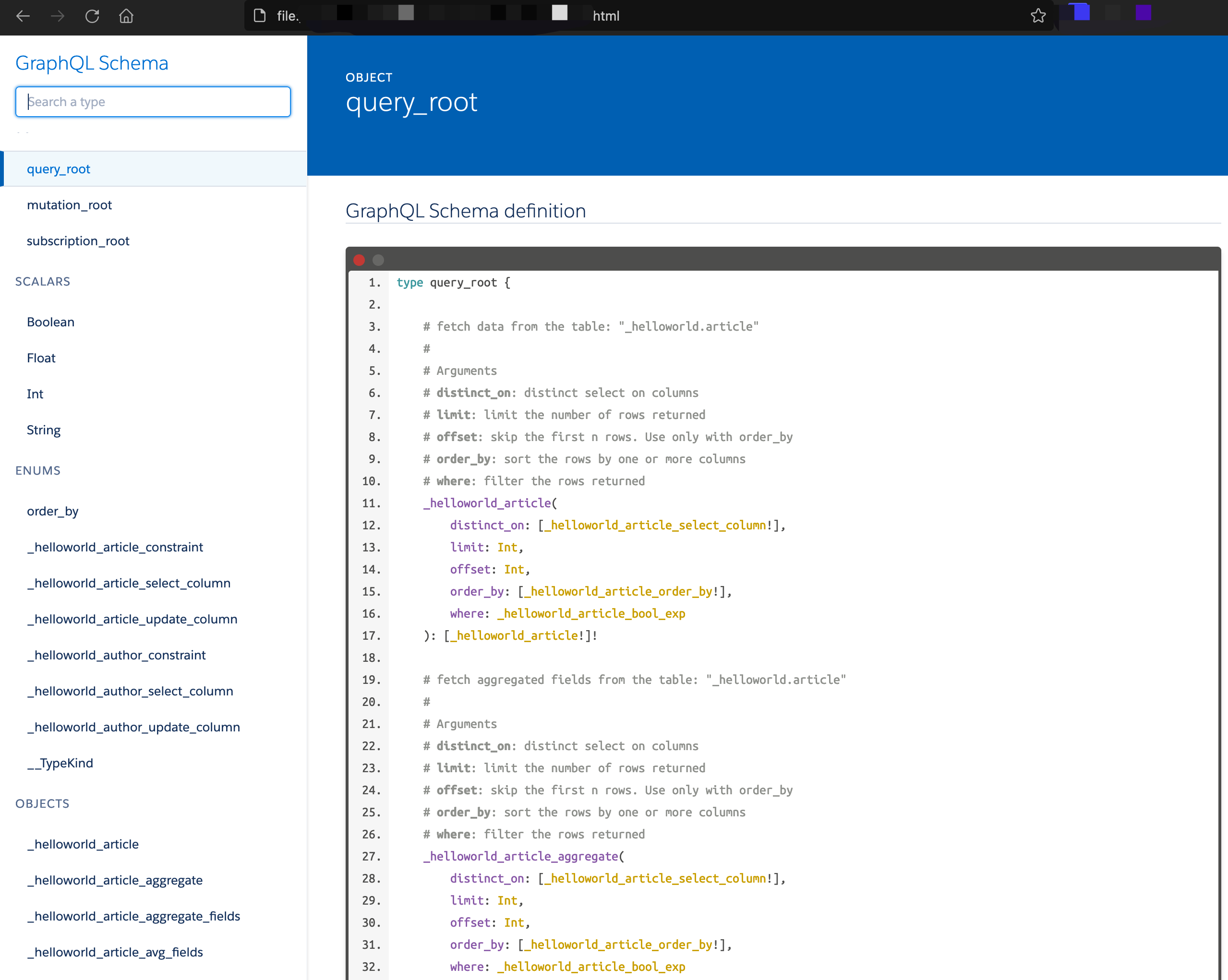1228x980 pixels.
Task: Focus the Search a type field
Action: pos(153,102)
